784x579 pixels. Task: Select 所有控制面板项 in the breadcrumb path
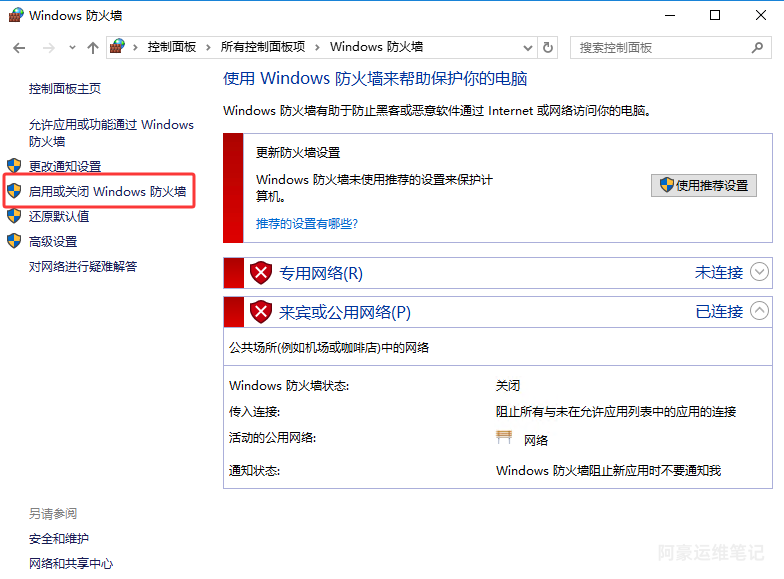[x=262, y=47]
